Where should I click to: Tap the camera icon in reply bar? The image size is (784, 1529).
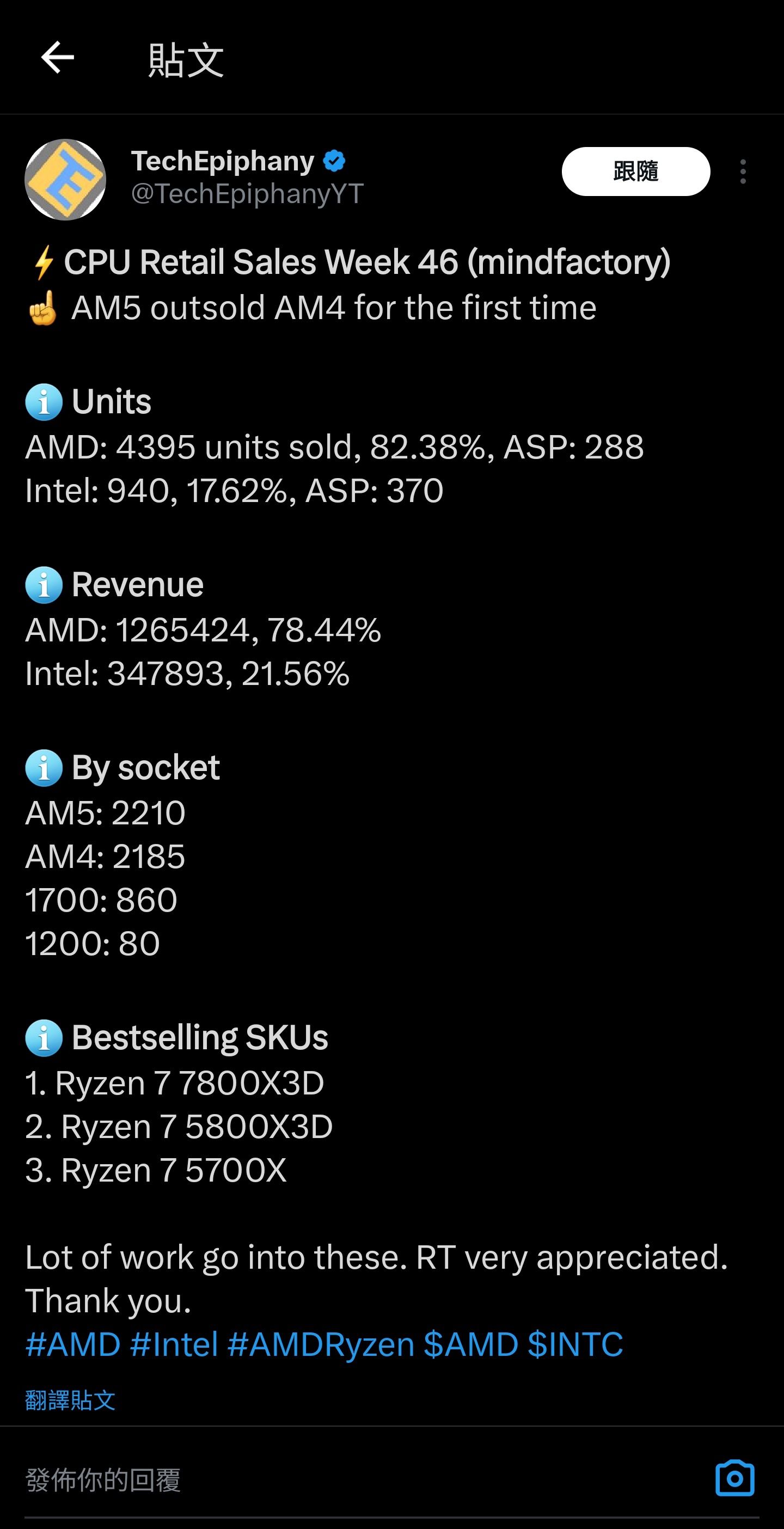coord(734,1478)
